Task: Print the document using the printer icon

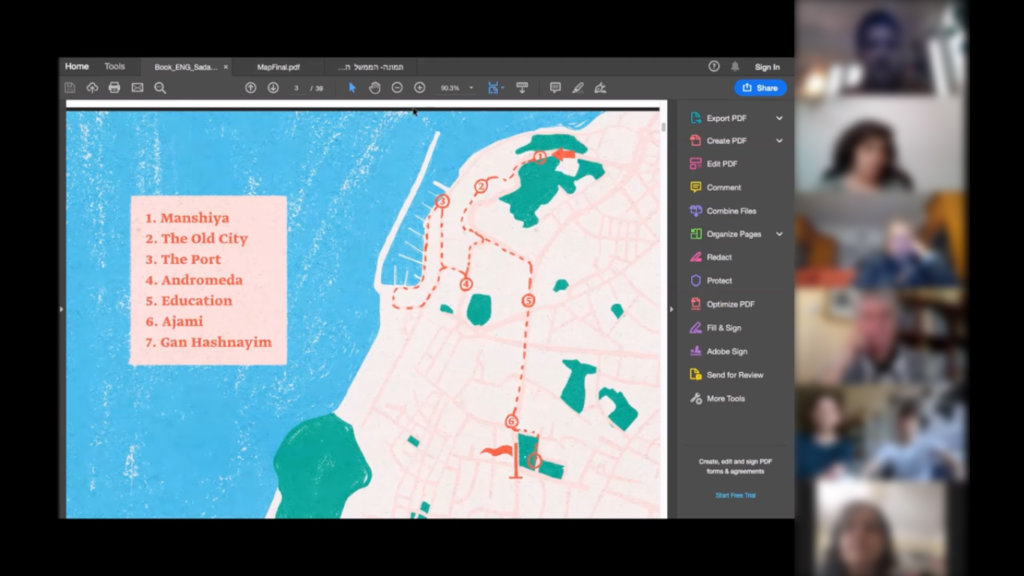Action: [x=114, y=88]
